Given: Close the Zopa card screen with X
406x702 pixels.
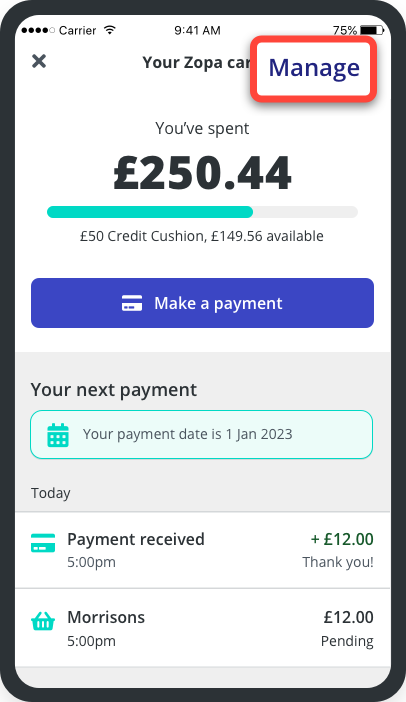Looking at the screenshot, I should [39, 61].
